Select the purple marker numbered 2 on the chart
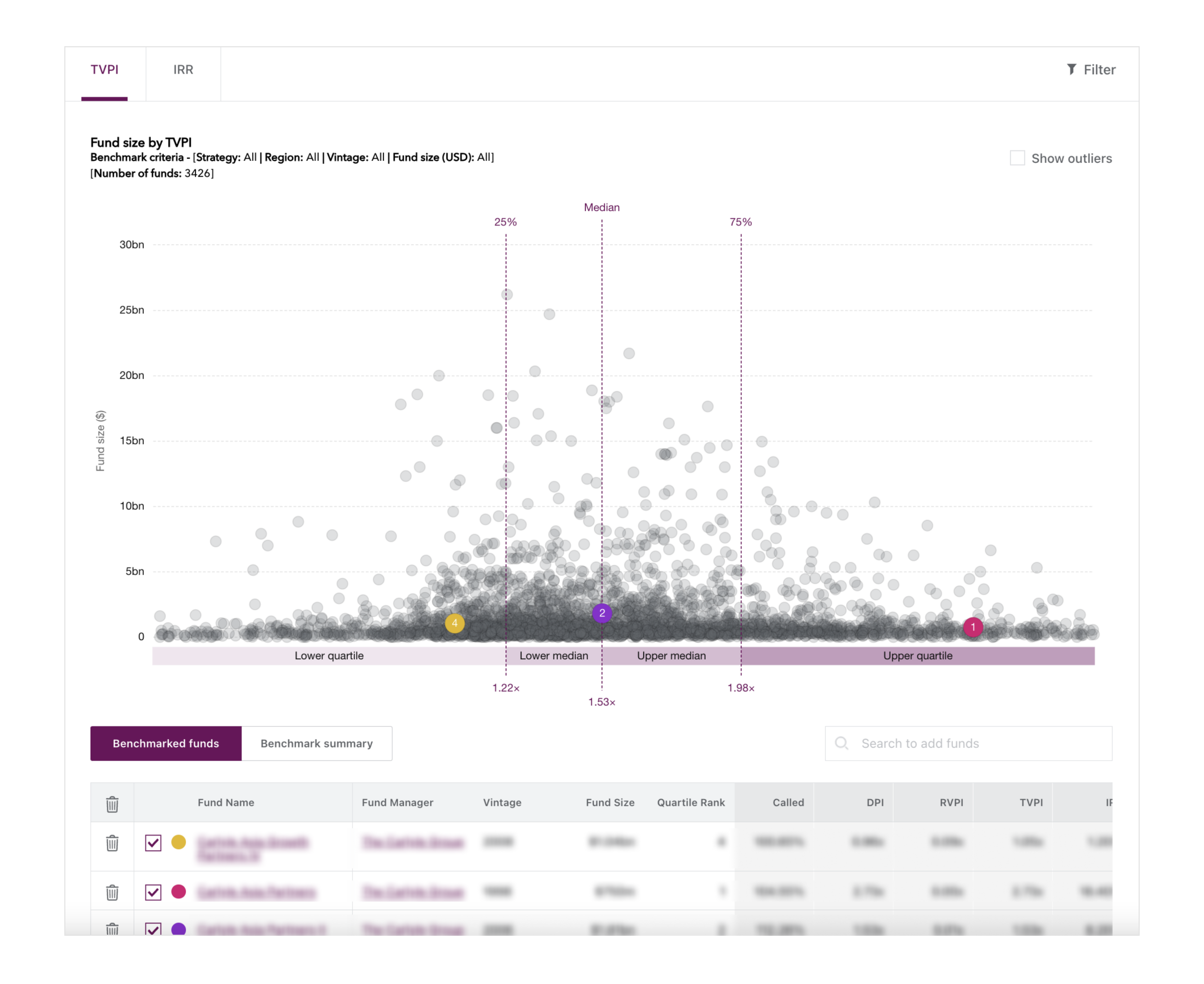Viewport: 1204px width, 984px height. (x=602, y=613)
